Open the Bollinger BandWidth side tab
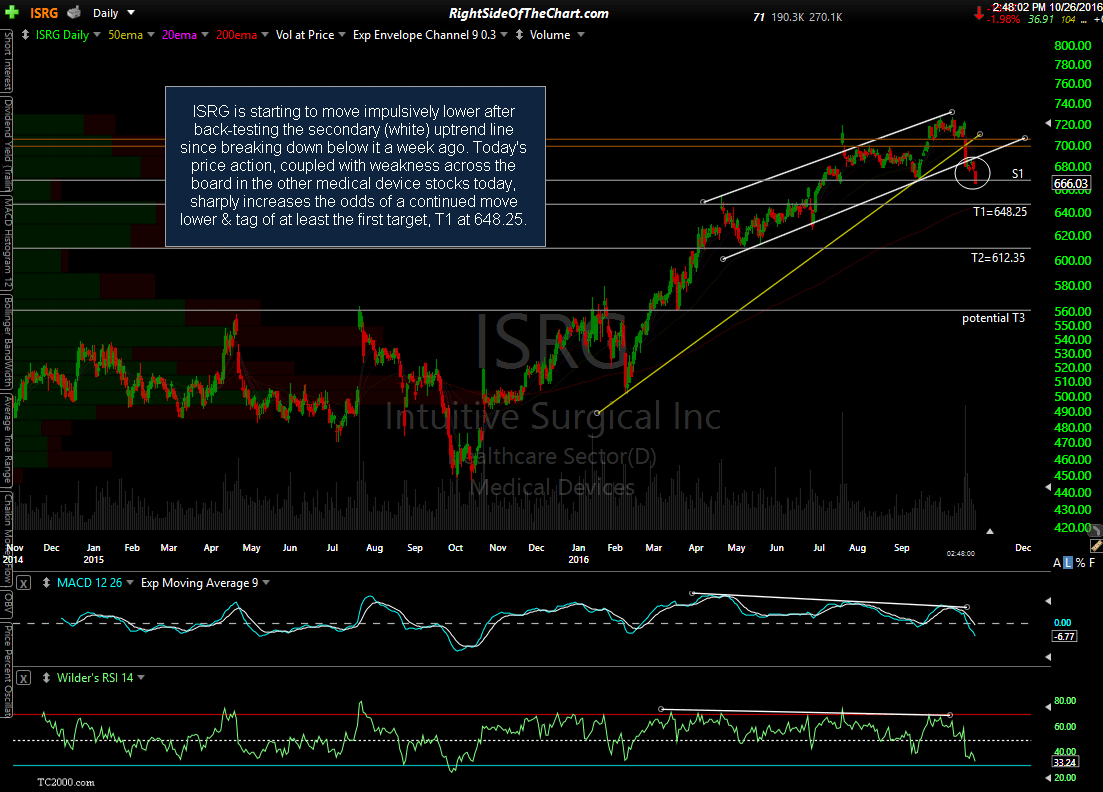Viewport: 1103px width, 792px height. point(7,343)
